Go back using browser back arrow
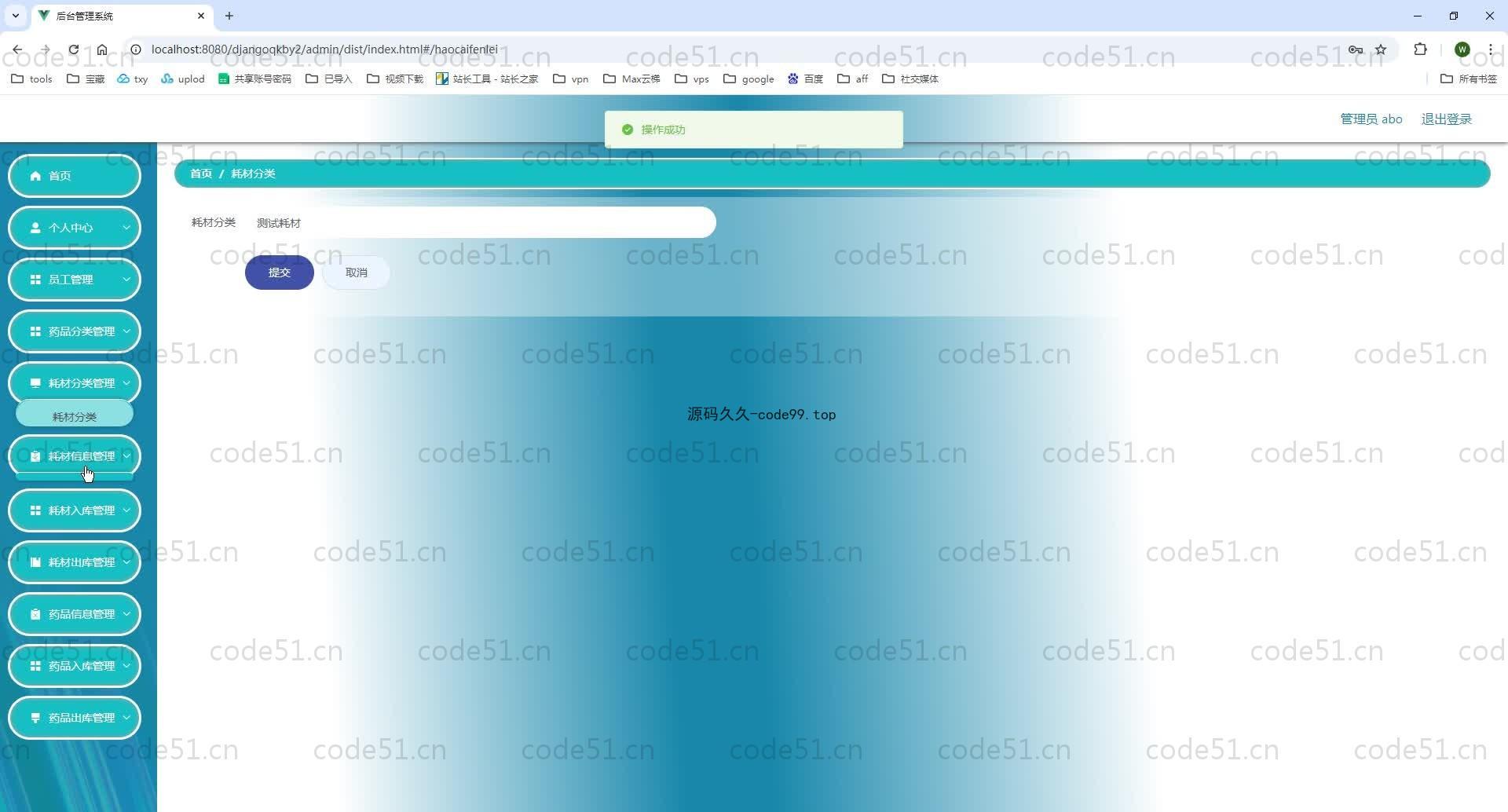Viewport: 1508px width, 812px height. coord(17,49)
